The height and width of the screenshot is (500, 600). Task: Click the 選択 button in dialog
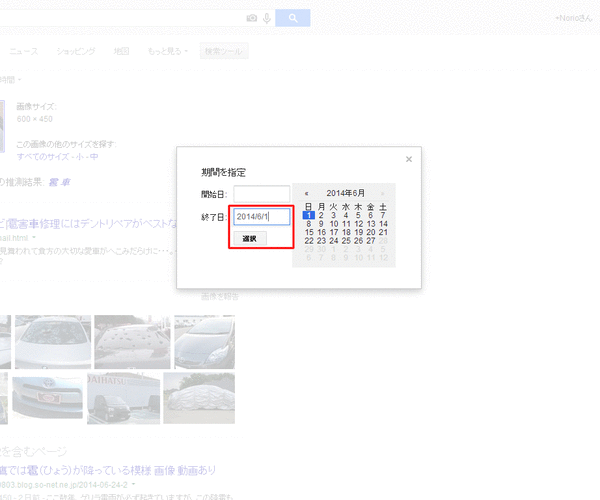point(250,238)
